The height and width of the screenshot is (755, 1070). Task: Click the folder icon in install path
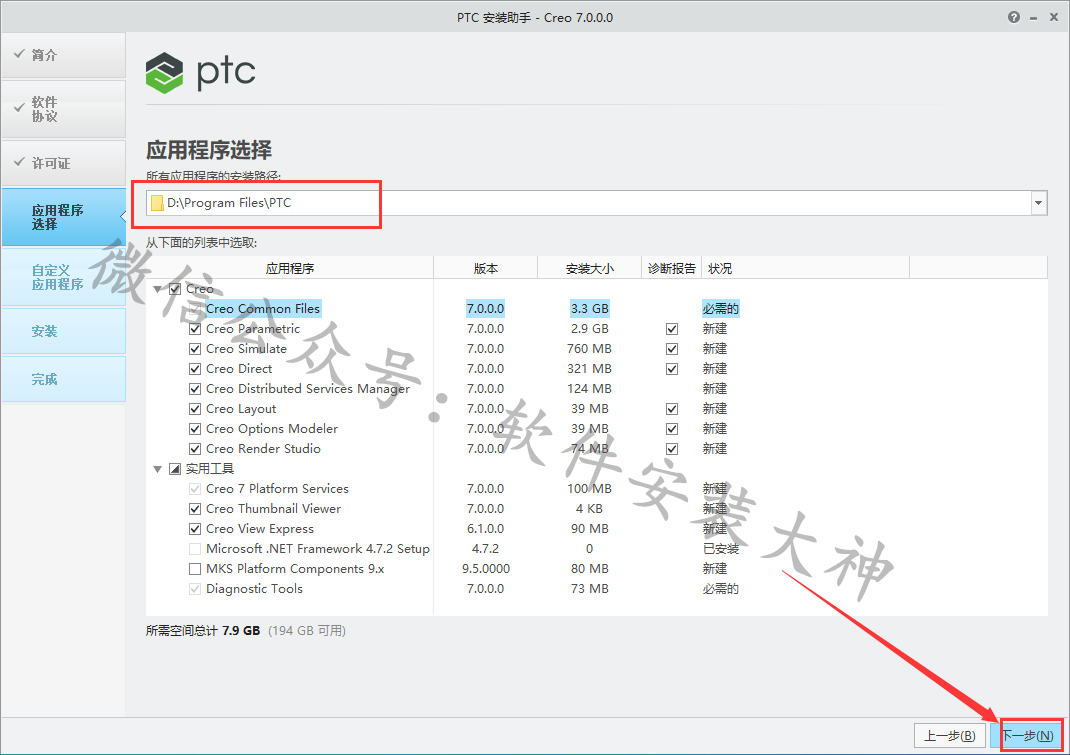157,203
